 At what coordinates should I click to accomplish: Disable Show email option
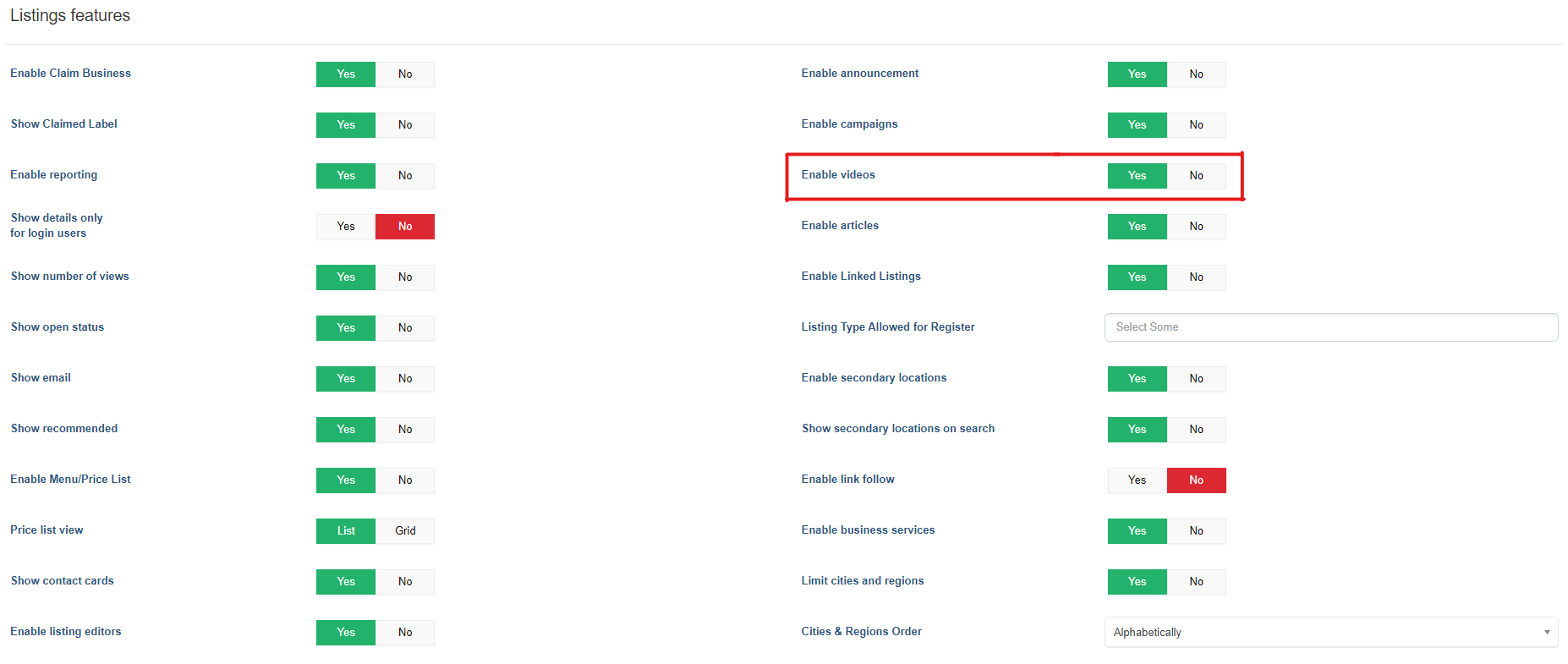click(405, 379)
